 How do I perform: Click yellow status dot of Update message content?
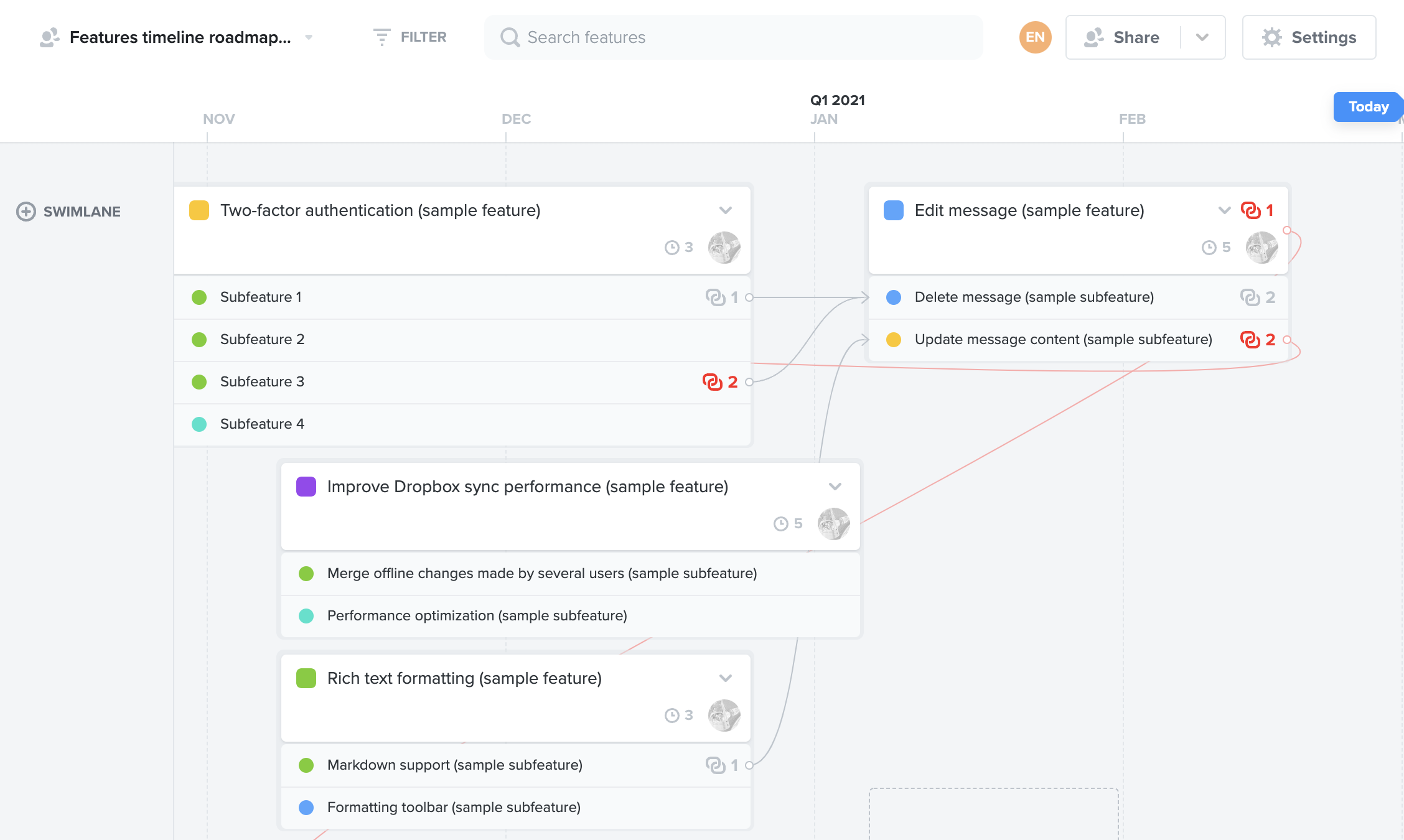pyautogui.click(x=894, y=340)
